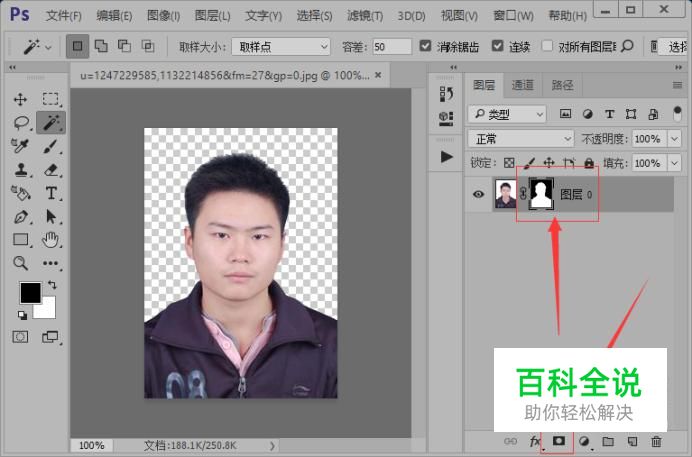Enable the 对所有图层 checkbox
This screenshot has width=692, height=457.
547,46
